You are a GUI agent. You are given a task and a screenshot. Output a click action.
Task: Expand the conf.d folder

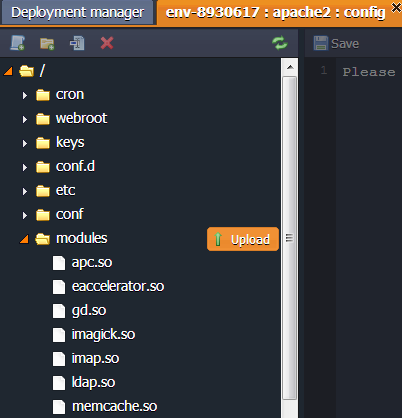point(25,167)
